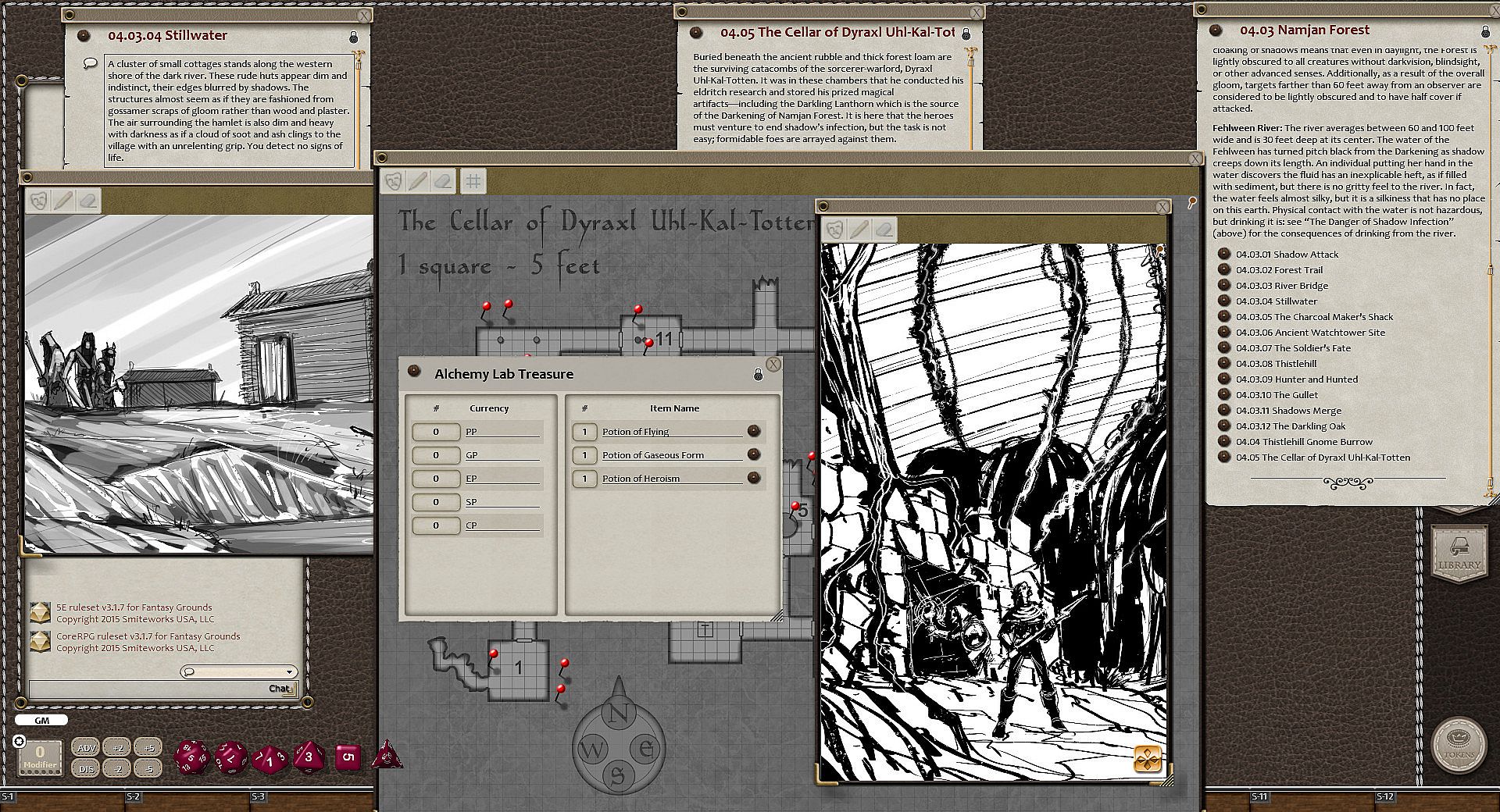Click the orange sharing icon on cavern image
This screenshot has width=1500, height=812.
[x=1147, y=758]
